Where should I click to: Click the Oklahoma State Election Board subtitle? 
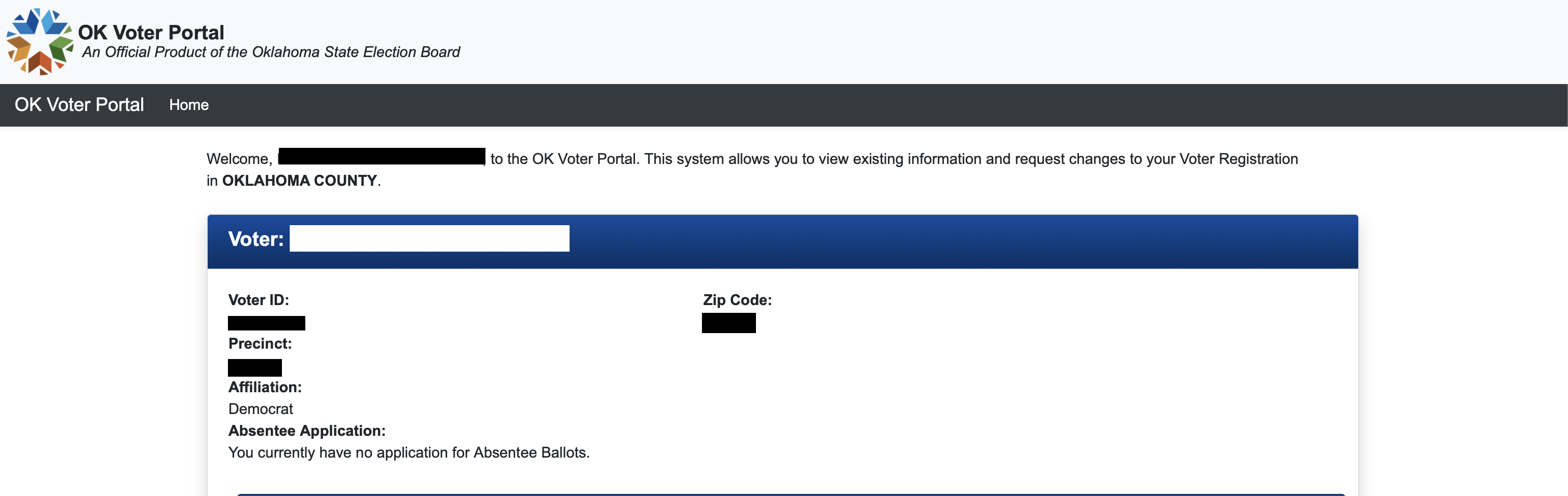(x=271, y=52)
